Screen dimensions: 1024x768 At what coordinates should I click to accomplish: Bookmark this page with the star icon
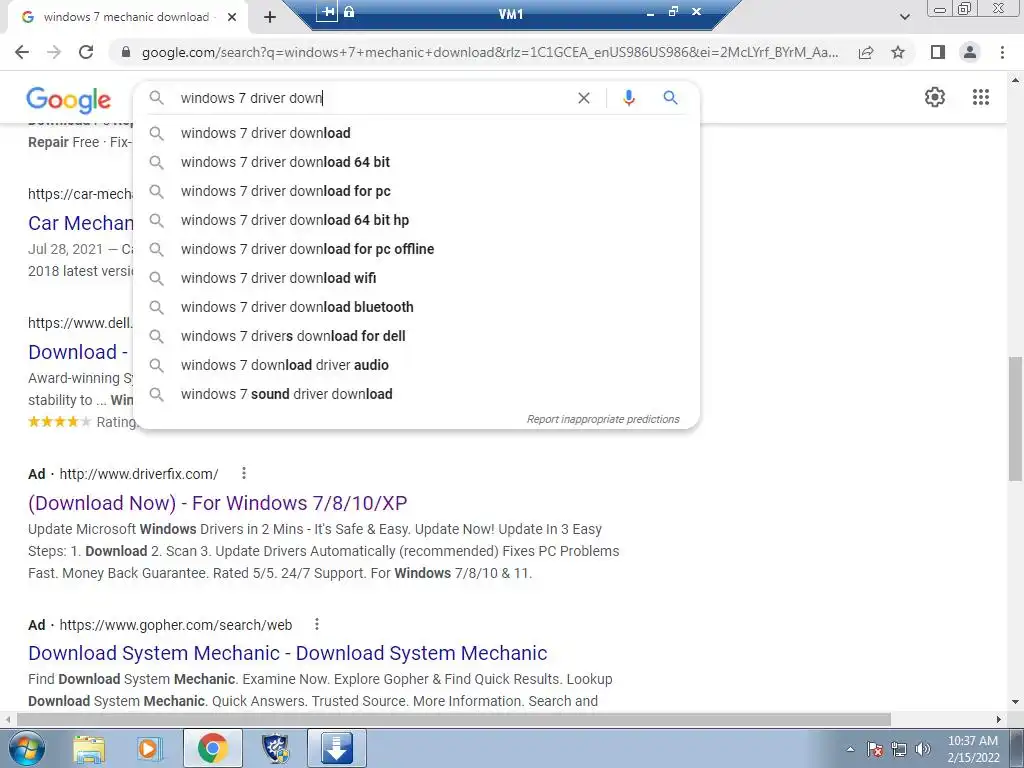pos(898,52)
